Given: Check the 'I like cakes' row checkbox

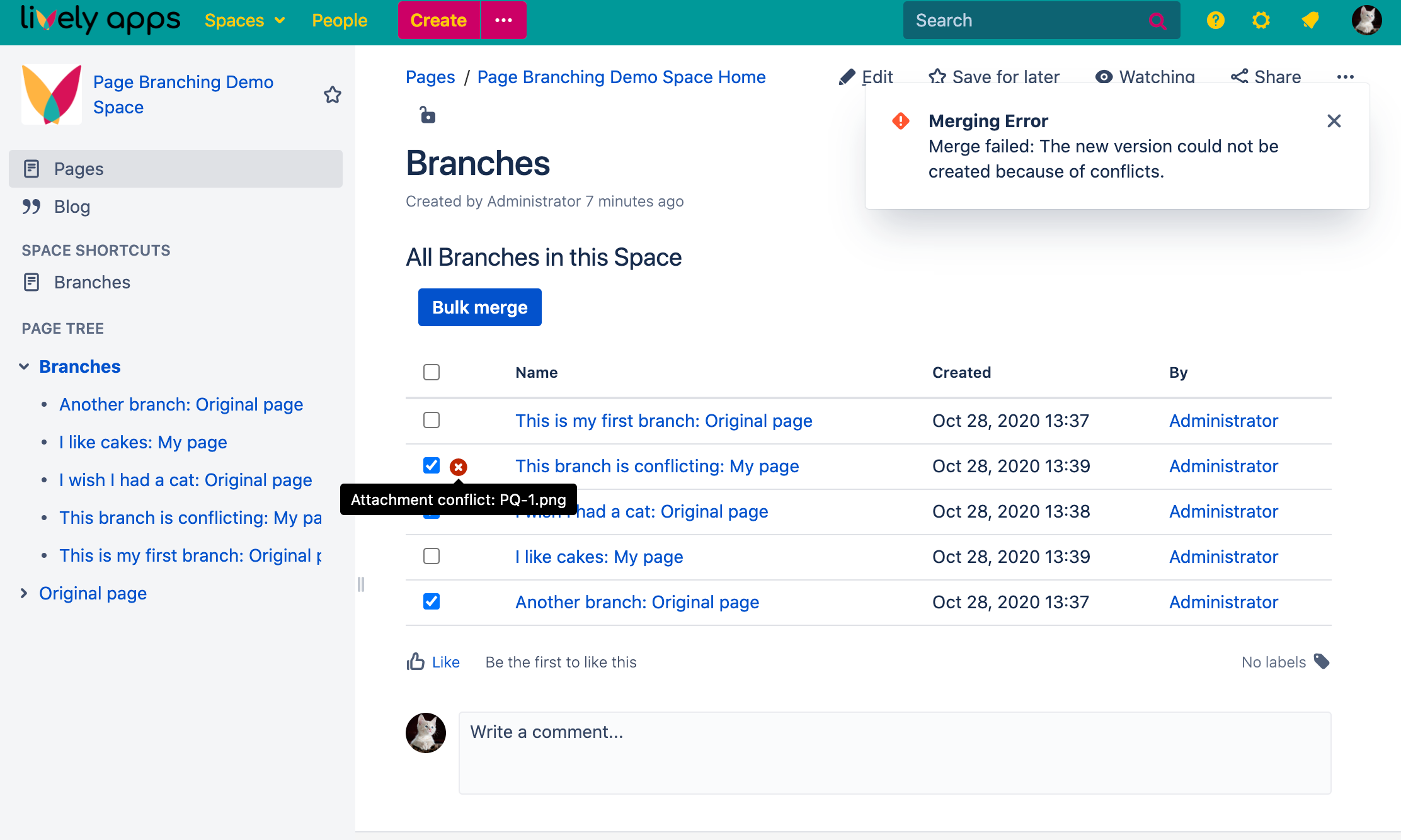Looking at the screenshot, I should [x=432, y=556].
